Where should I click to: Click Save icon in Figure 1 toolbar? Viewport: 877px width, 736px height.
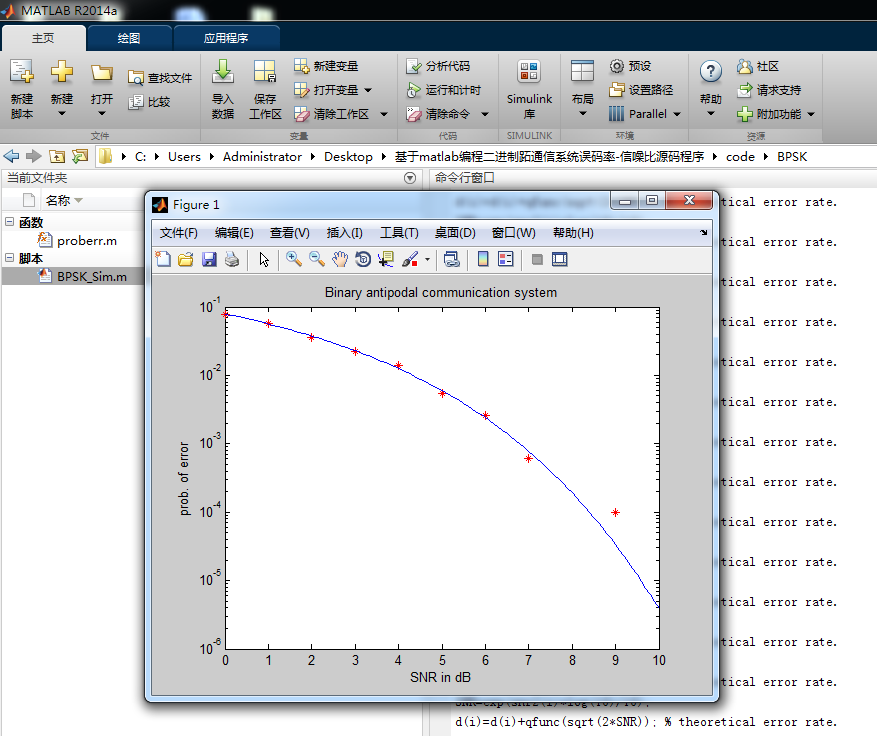pos(209,259)
